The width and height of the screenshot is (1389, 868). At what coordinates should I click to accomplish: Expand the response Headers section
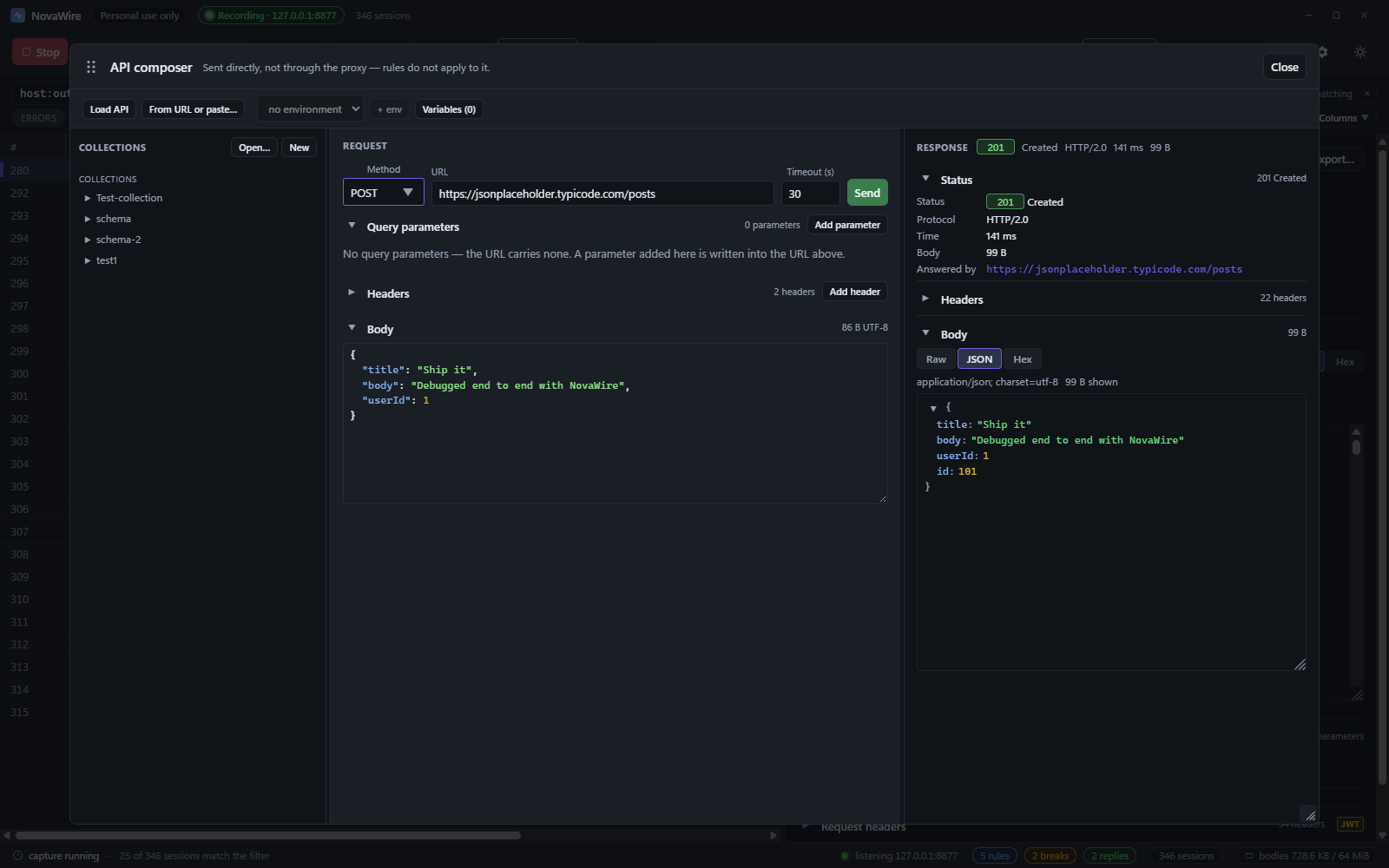[x=925, y=299]
